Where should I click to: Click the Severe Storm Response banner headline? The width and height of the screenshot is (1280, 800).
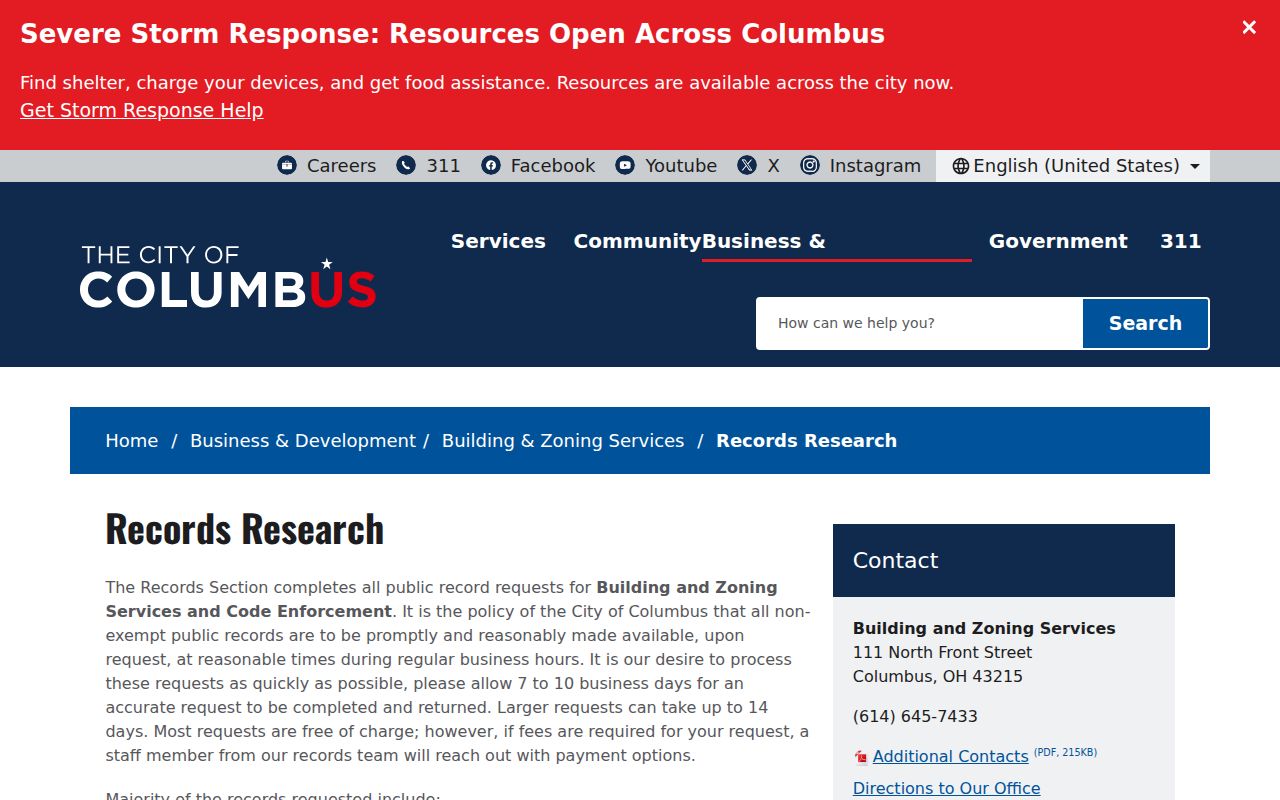click(x=452, y=34)
